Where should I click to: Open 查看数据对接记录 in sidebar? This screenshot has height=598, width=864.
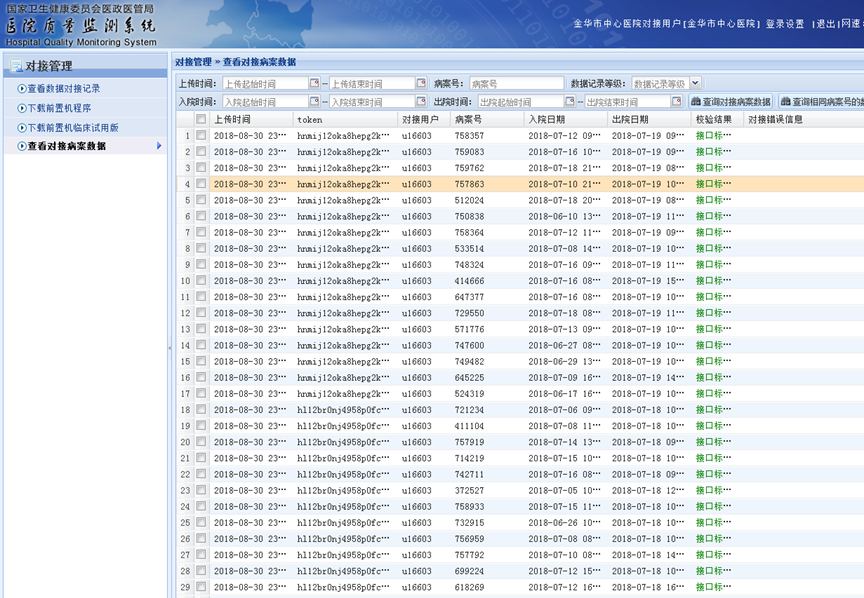[64, 89]
